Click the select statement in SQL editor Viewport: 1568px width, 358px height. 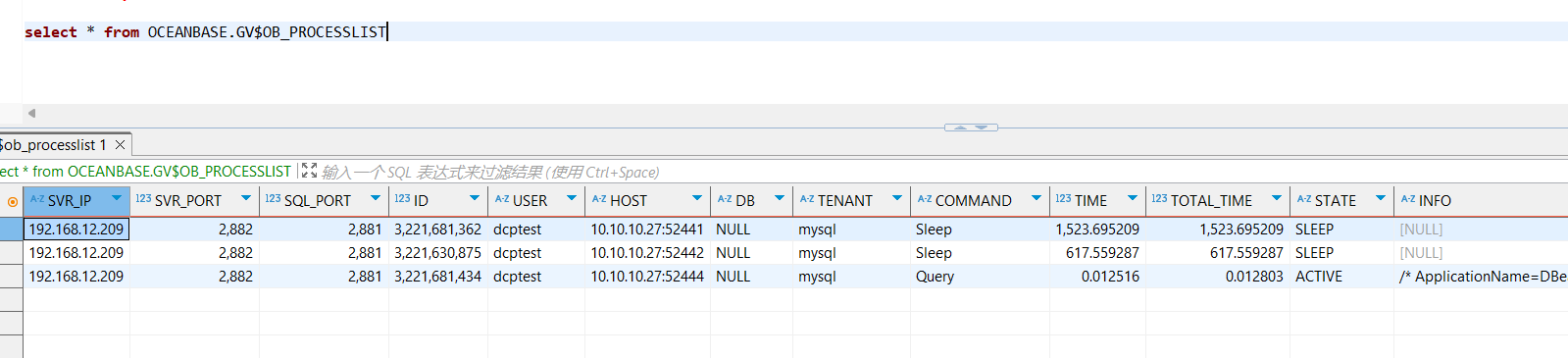(x=206, y=32)
